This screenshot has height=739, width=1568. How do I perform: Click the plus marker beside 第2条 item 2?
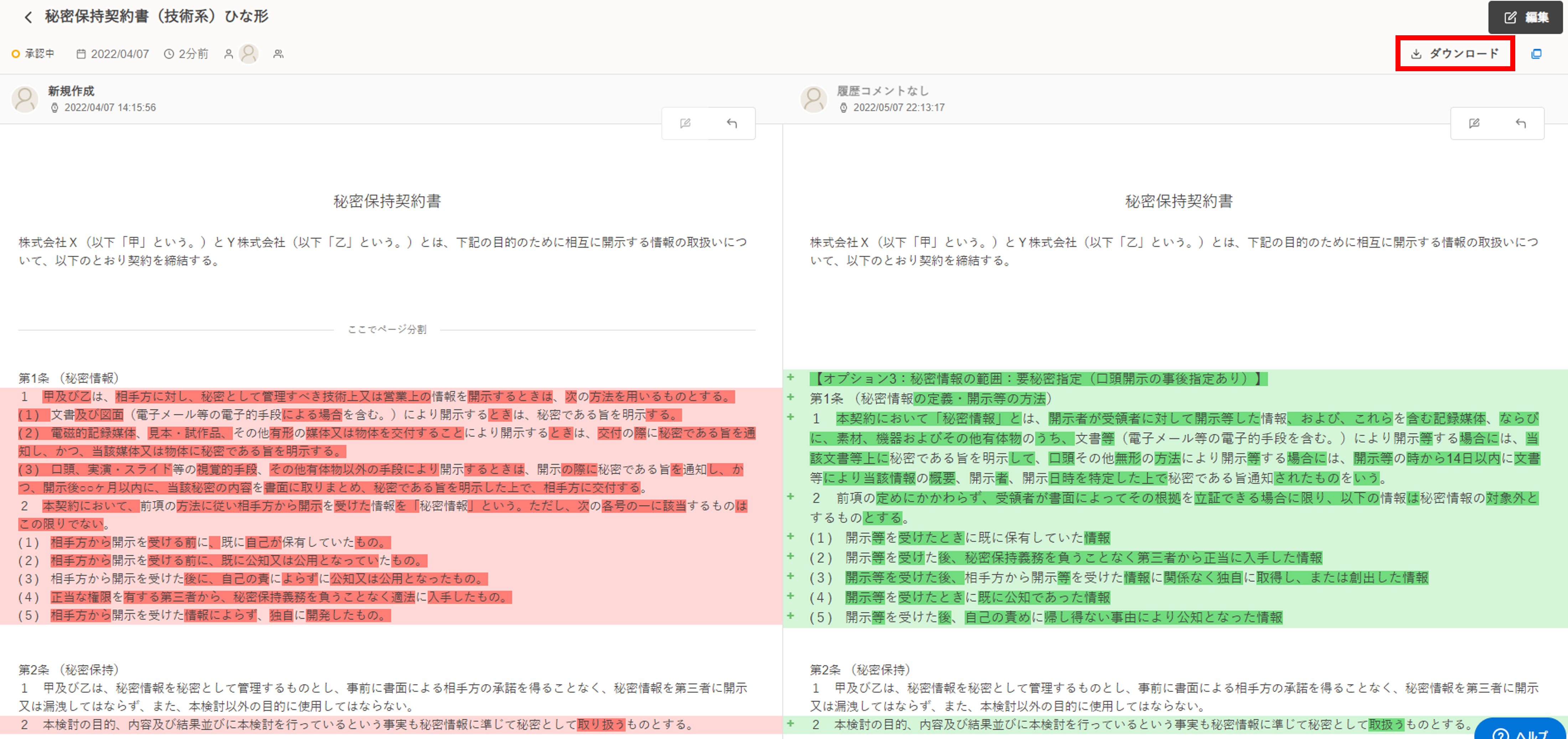pyautogui.click(x=791, y=724)
